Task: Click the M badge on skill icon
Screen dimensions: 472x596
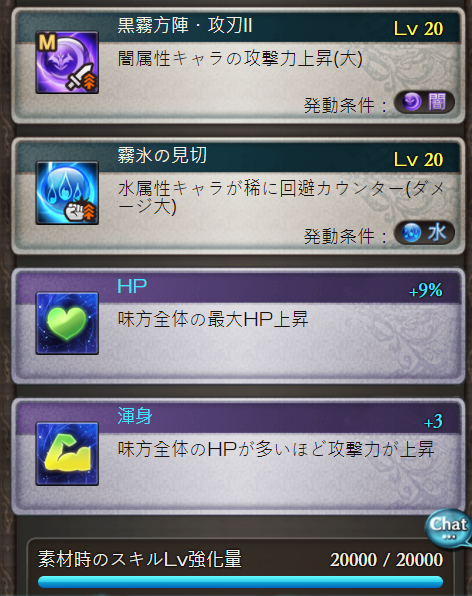Action: tap(47, 42)
